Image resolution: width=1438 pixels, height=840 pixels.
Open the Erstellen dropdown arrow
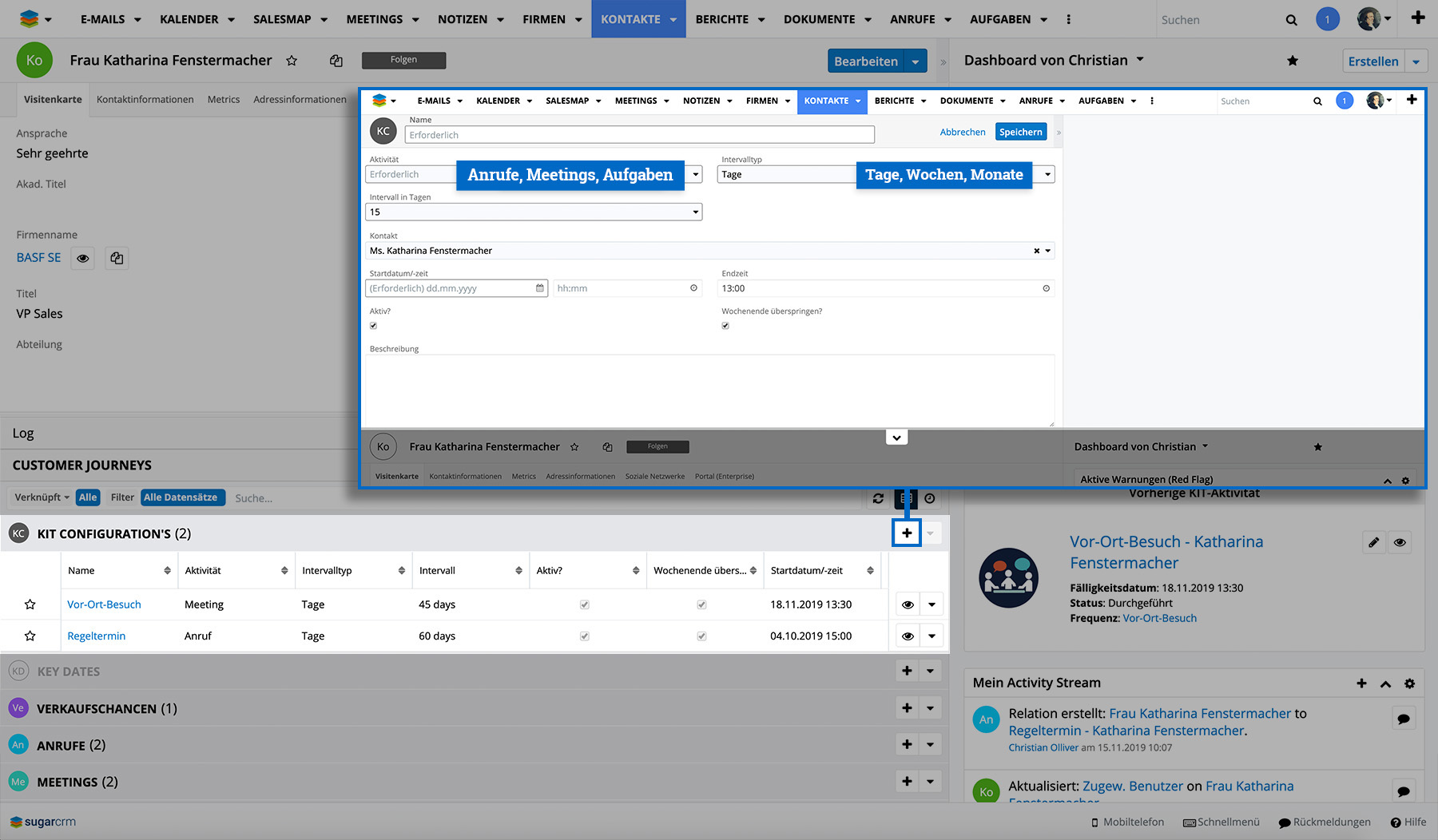[1416, 61]
